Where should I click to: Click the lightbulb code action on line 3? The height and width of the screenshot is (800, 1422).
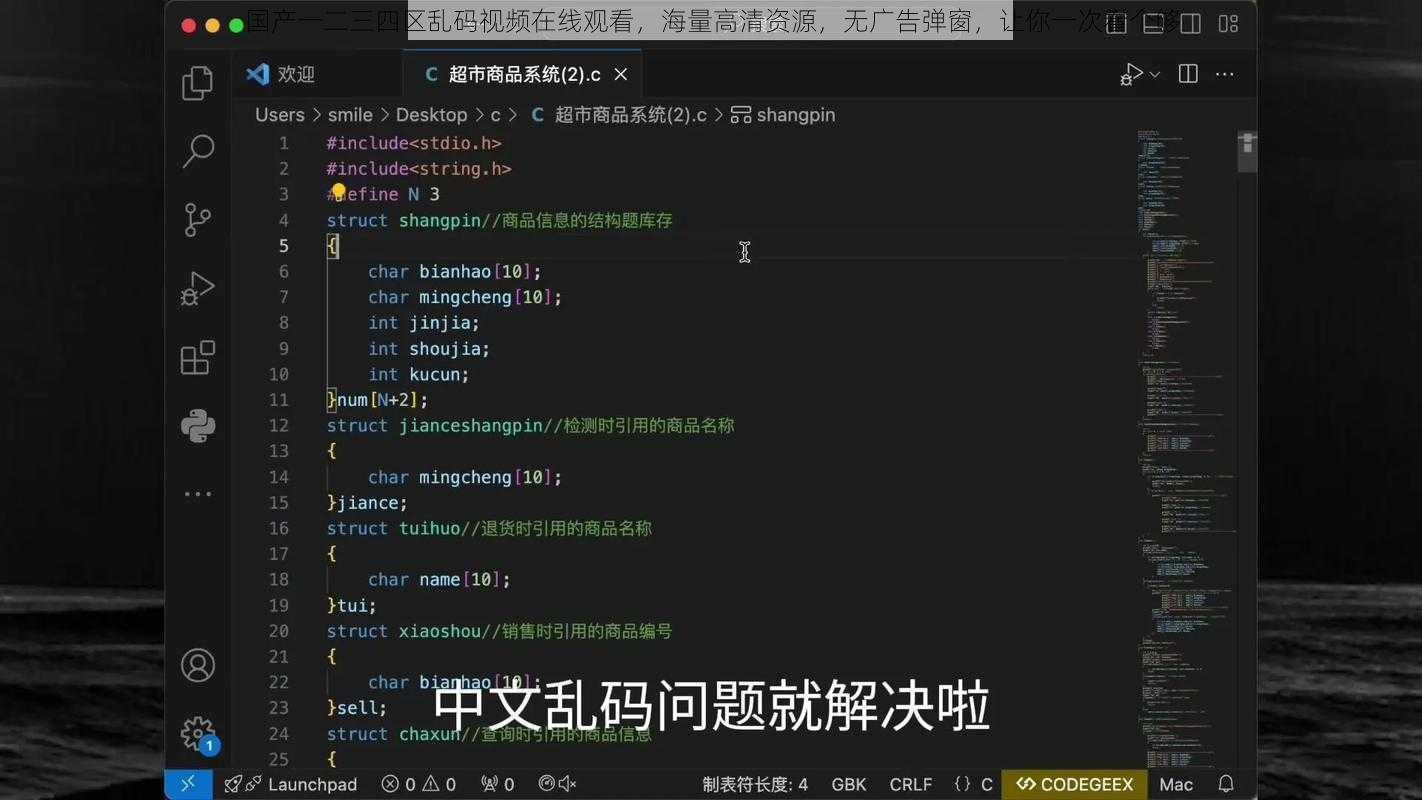click(x=338, y=191)
